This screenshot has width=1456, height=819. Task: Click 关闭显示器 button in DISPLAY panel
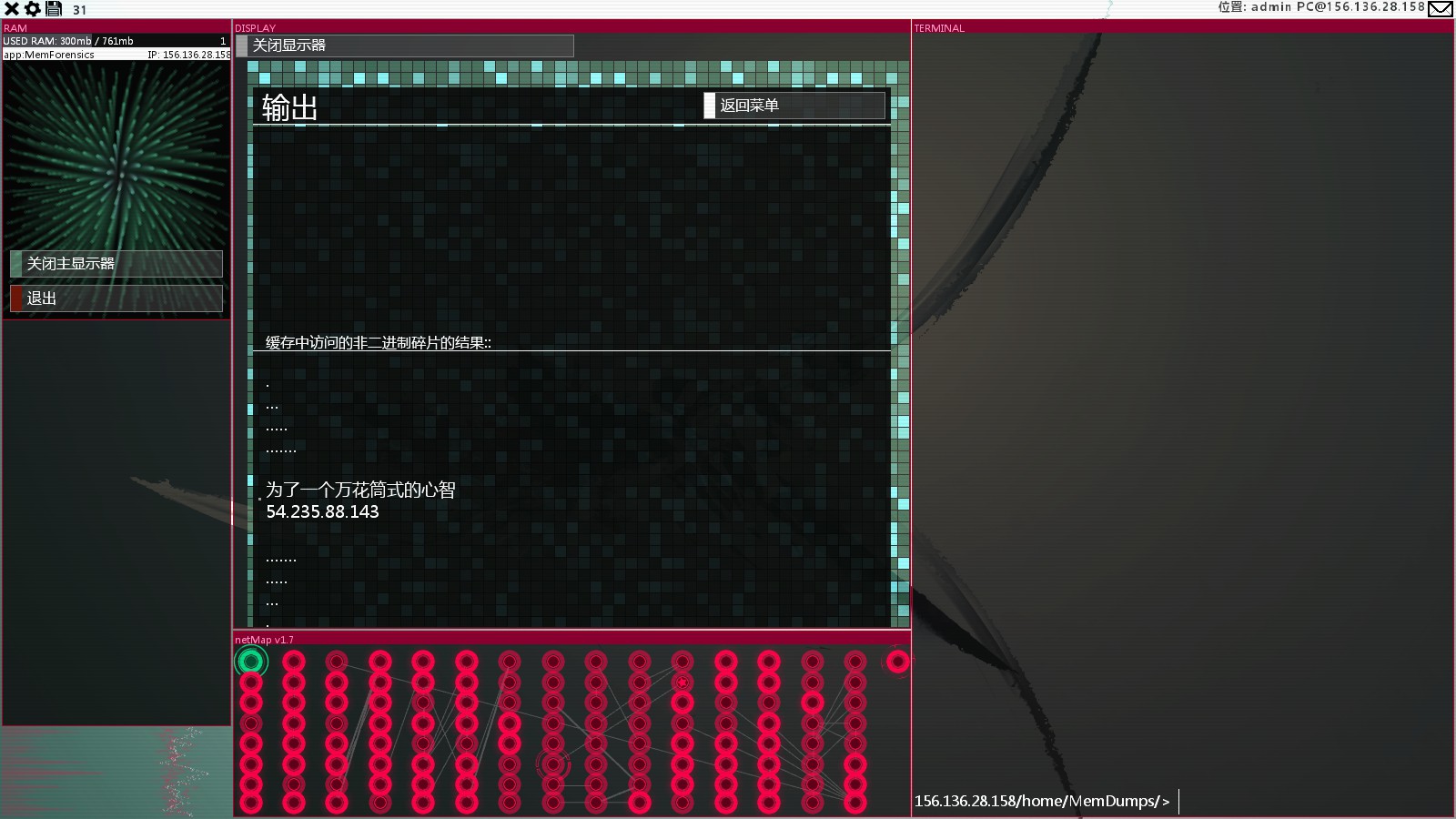pyautogui.click(x=405, y=45)
